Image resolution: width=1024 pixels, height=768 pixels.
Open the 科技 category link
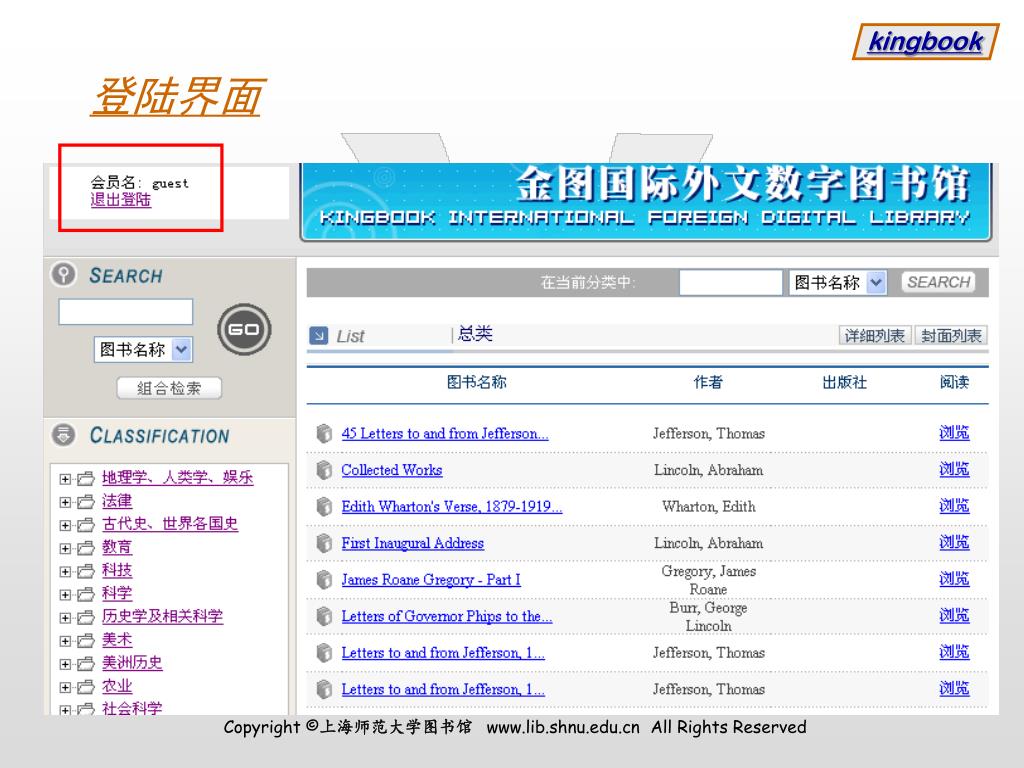(117, 570)
